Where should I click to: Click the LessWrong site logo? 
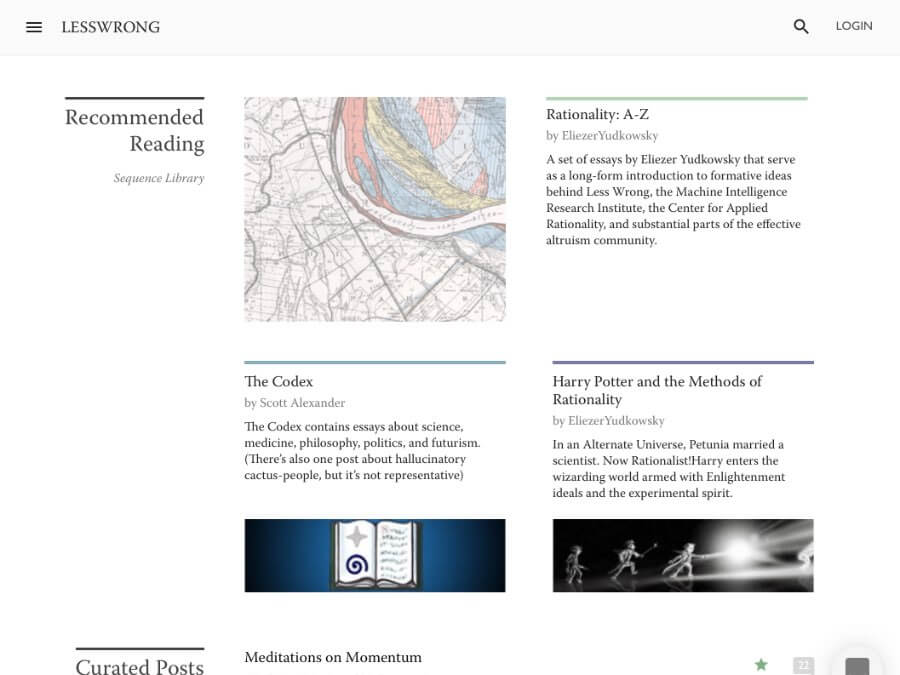(110, 27)
